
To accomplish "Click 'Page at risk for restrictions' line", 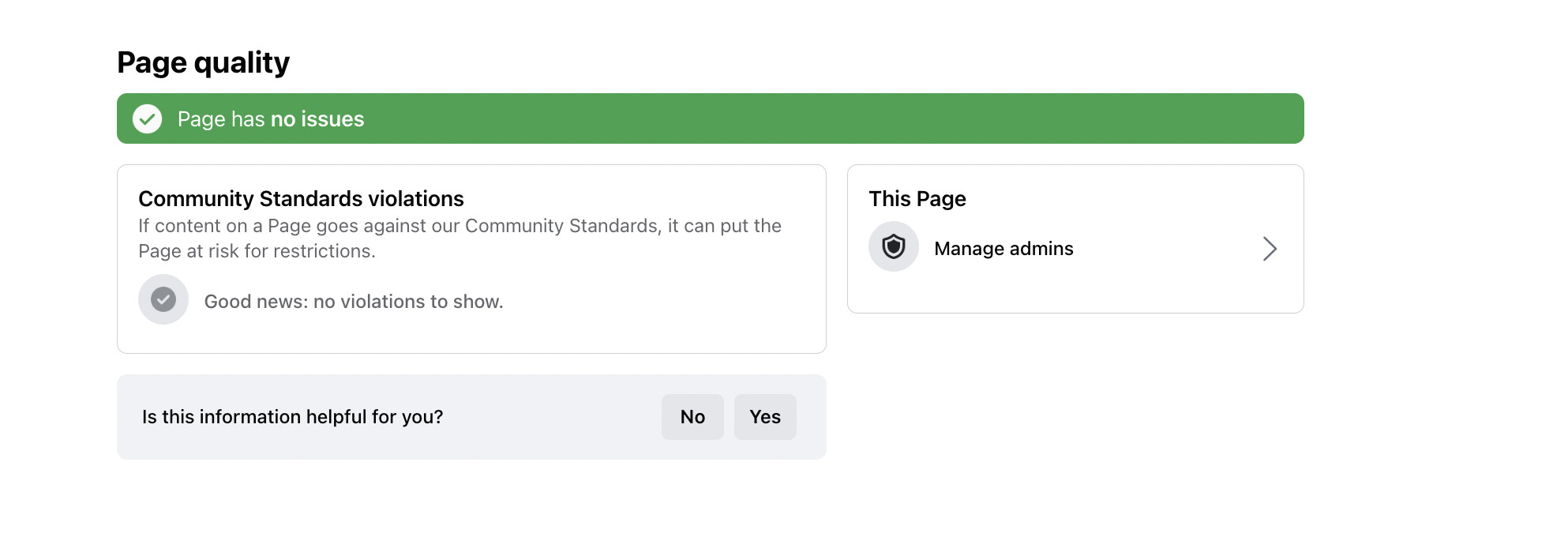I will click(257, 251).
